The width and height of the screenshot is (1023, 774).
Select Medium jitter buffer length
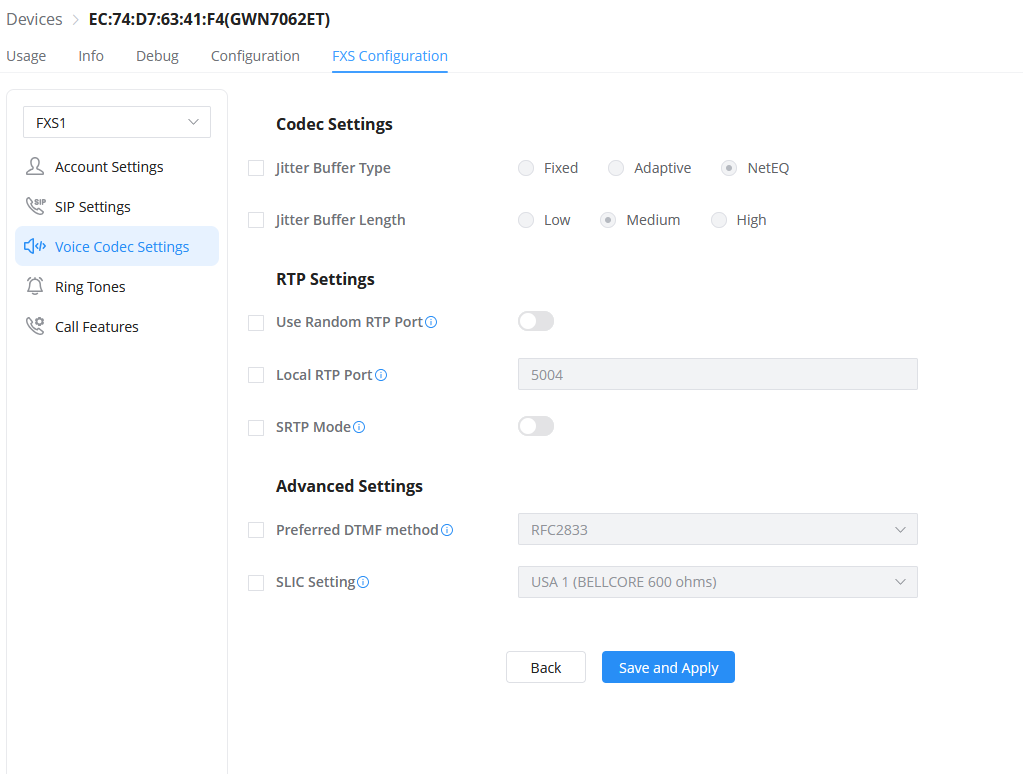click(608, 220)
